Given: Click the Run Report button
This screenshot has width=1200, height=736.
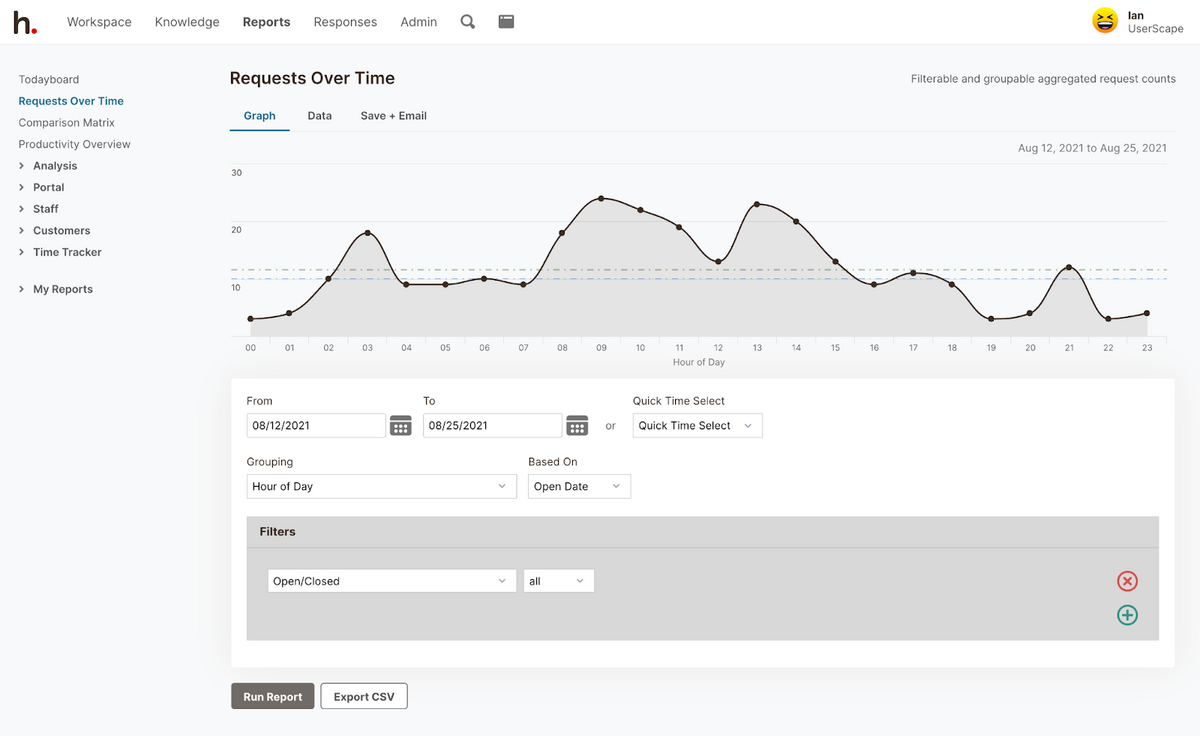Looking at the screenshot, I should [x=273, y=696].
